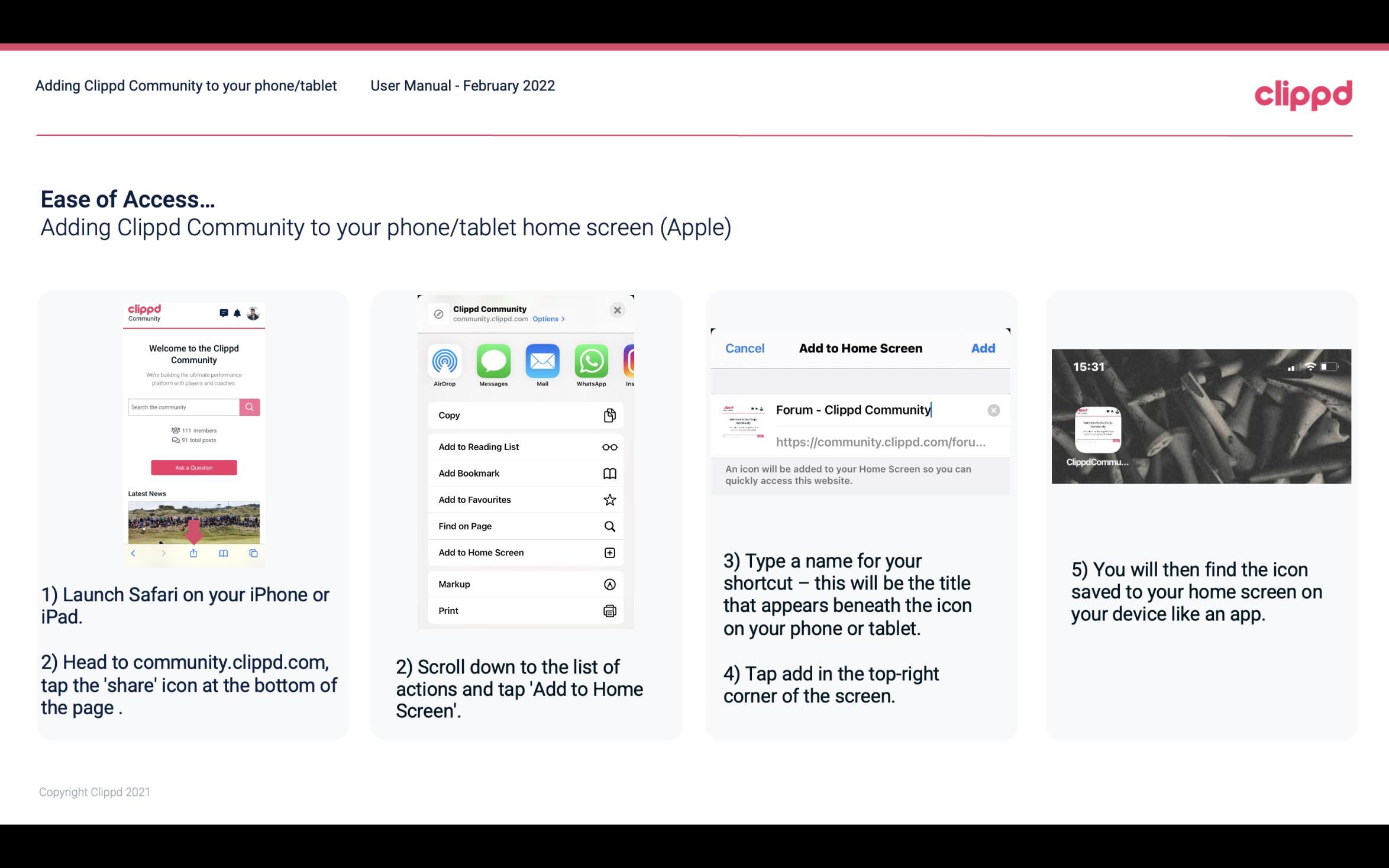Tap the Add button in top-right corner
Viewport: 1389px width, 868px height.
(x=983, y=347)
